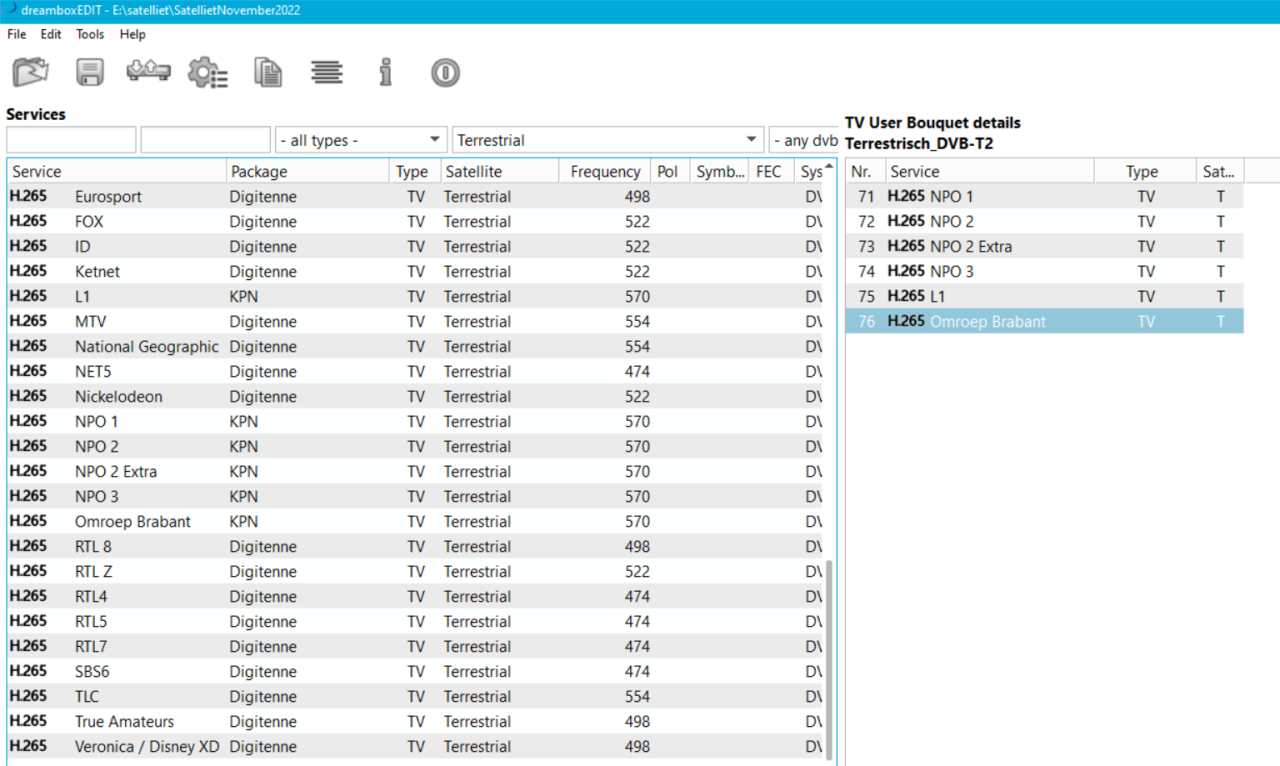
Task: Open the 'any dvb' system dropdown
Action: [804, 140]
